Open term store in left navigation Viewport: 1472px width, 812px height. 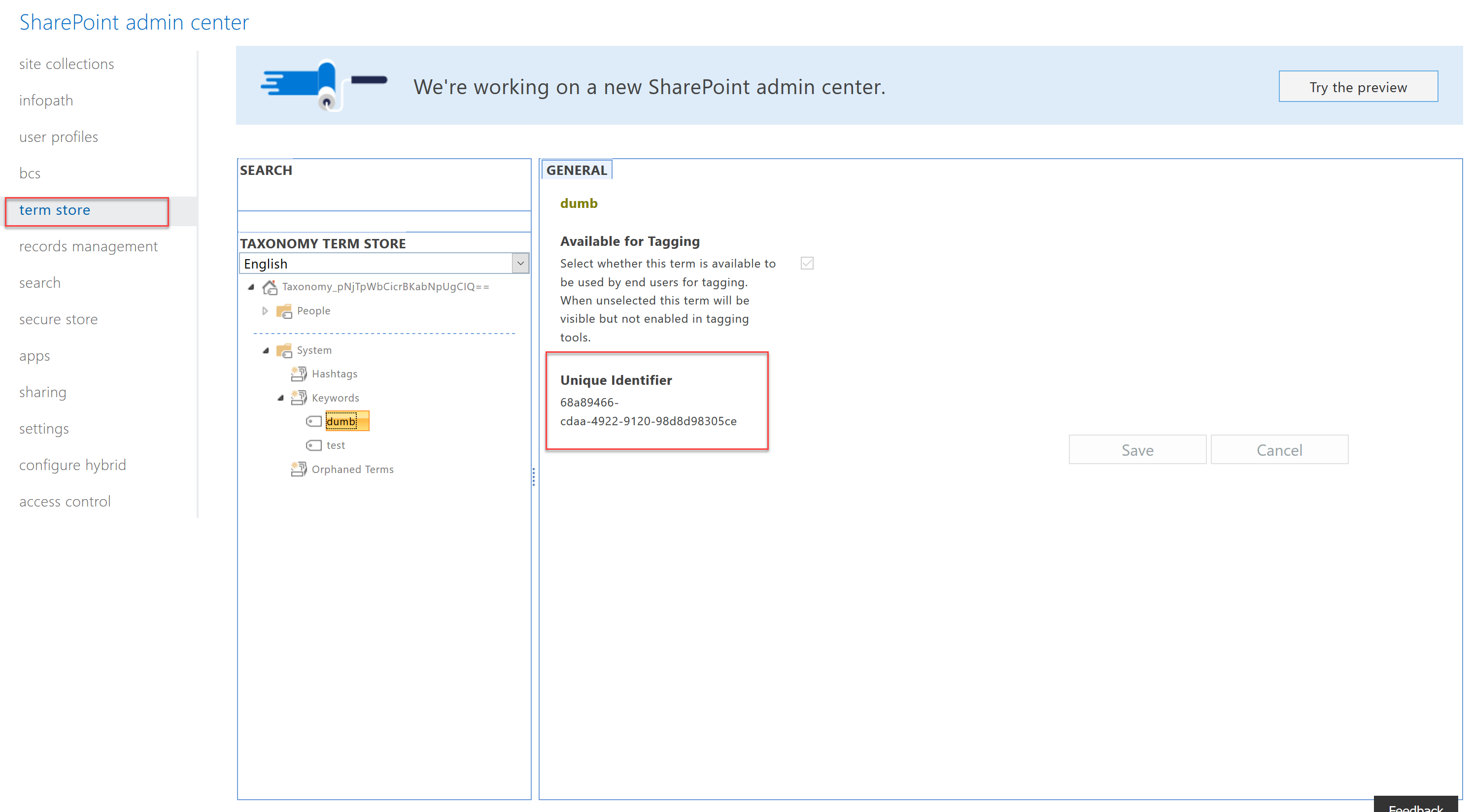tap(55, 210)
